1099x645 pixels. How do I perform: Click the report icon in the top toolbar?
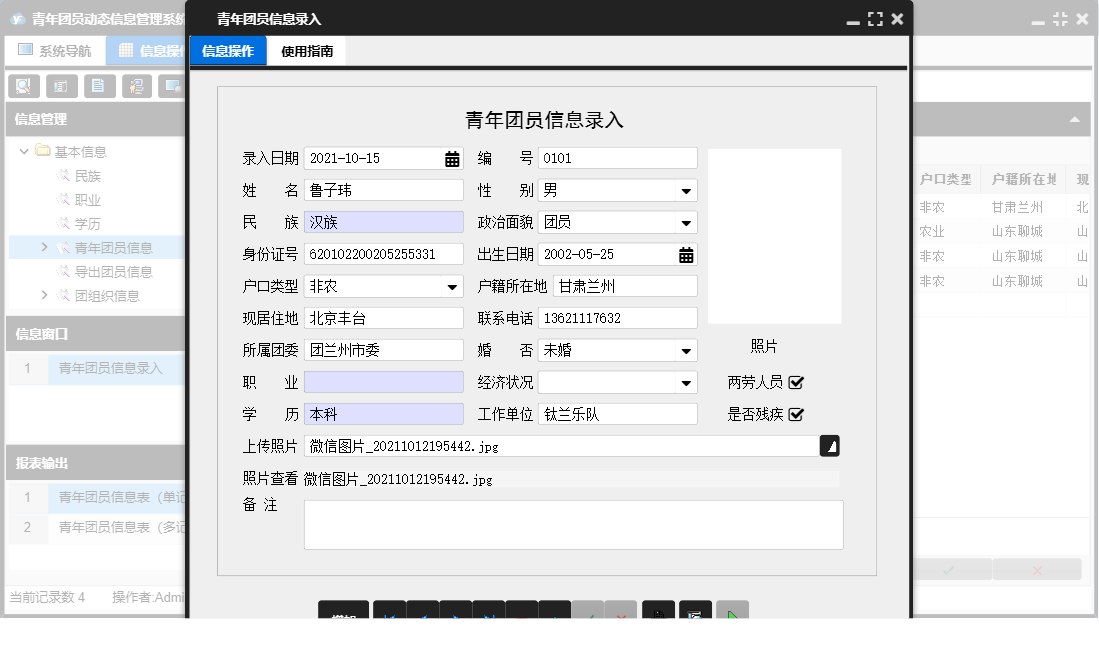click(x=61, y=87)
